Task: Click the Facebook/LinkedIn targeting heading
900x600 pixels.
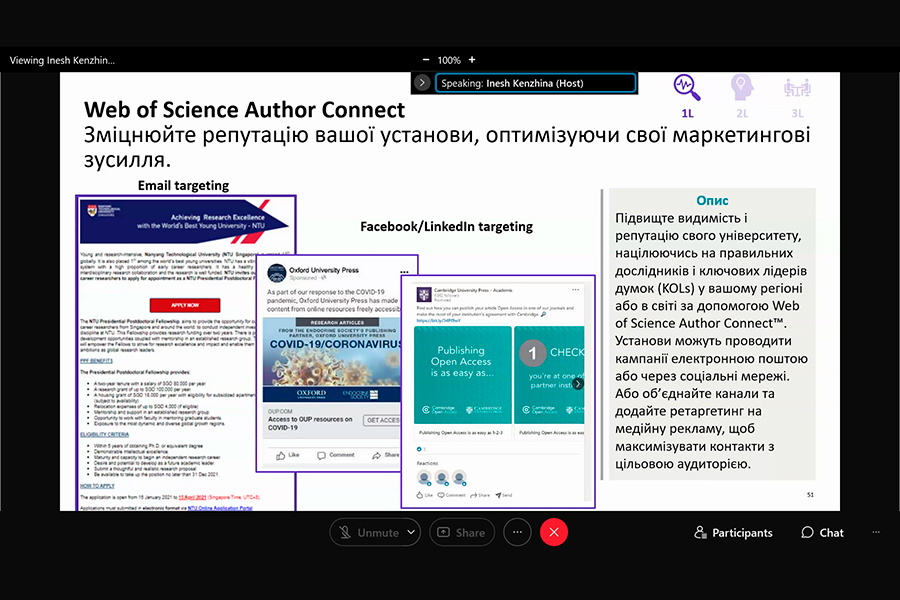Action: coord(447,227)
